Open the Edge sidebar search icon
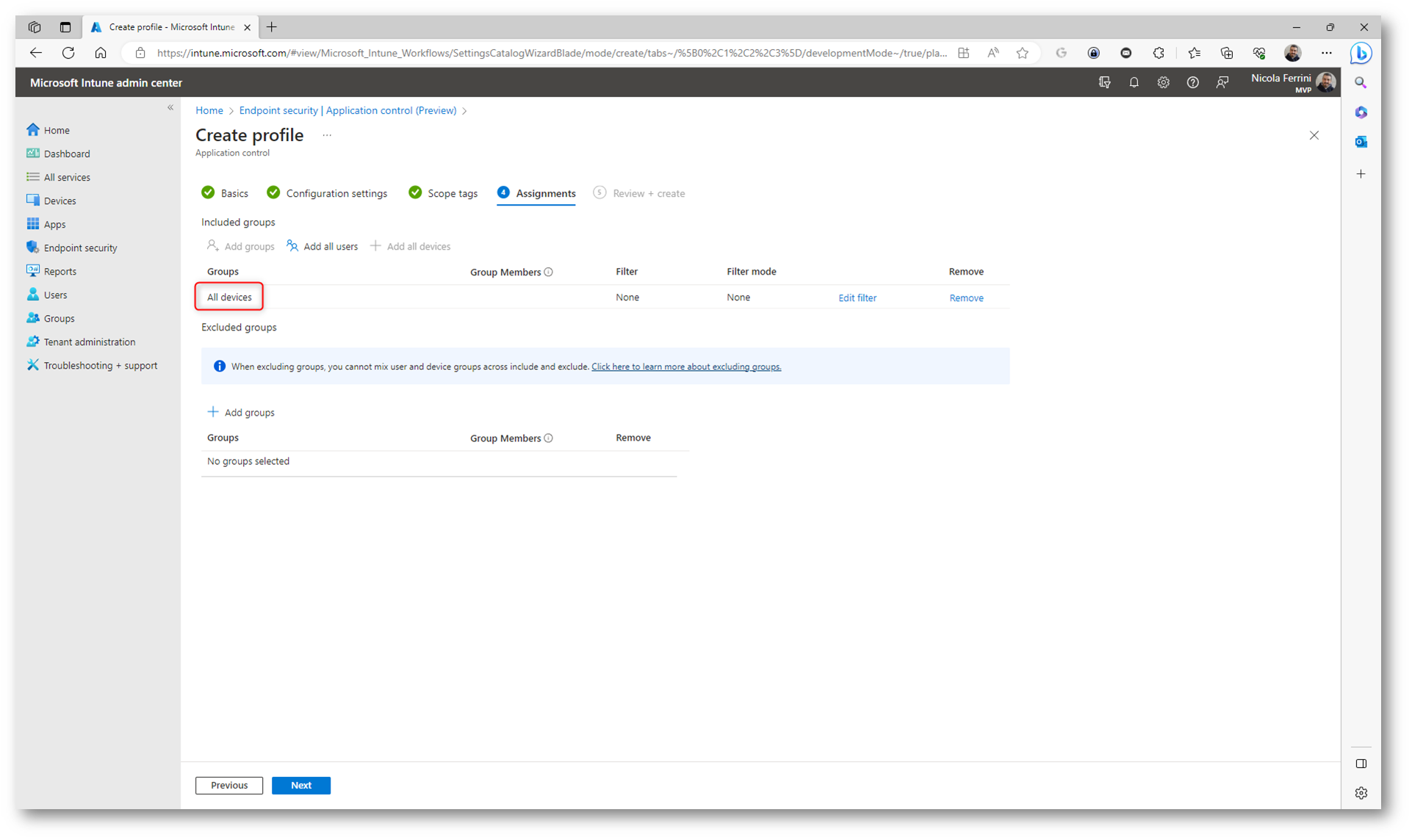This screenshot has width=1412, height=840. pos(1361,83)
